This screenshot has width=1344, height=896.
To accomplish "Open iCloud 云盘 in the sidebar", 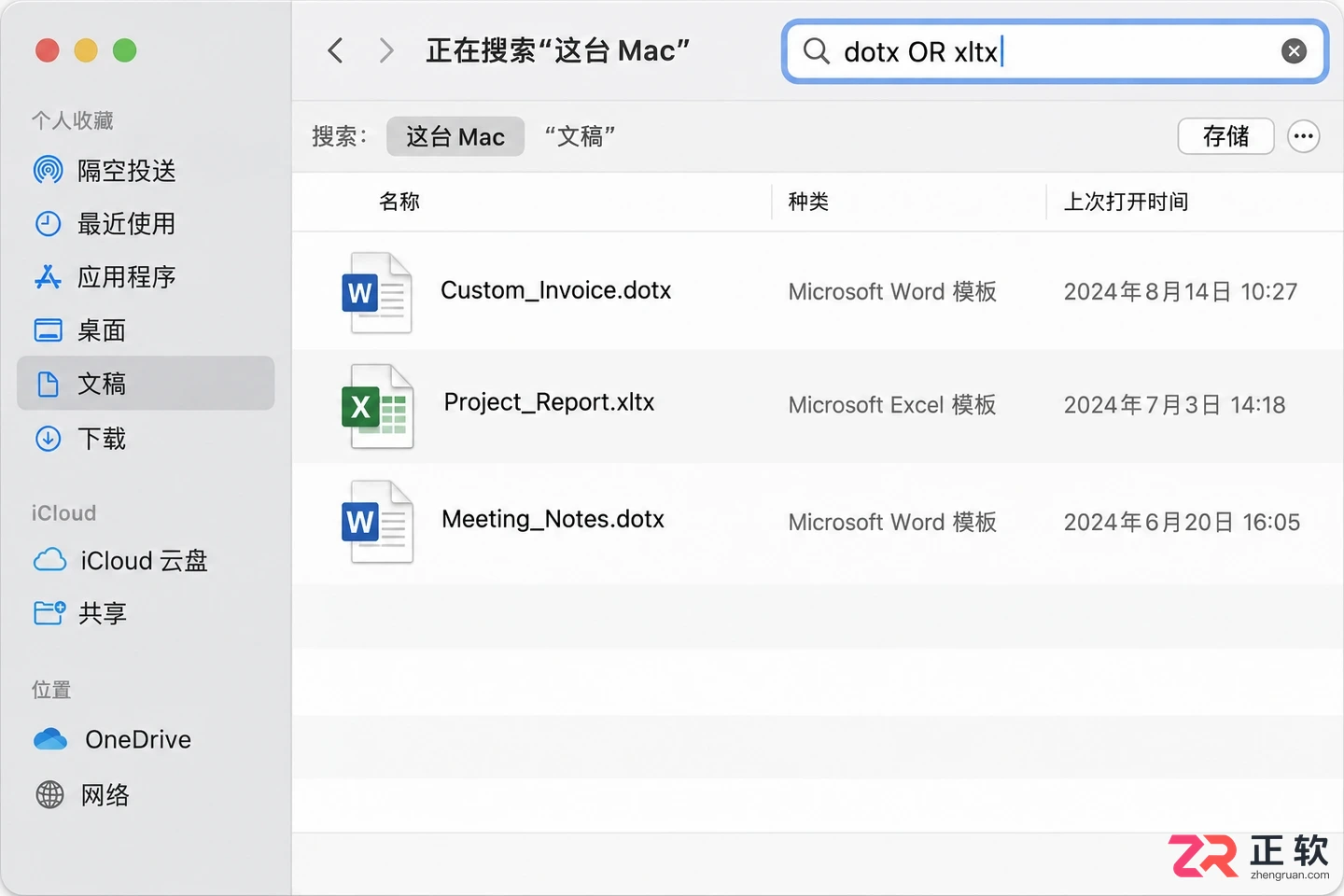I will (x=144, y=561).
